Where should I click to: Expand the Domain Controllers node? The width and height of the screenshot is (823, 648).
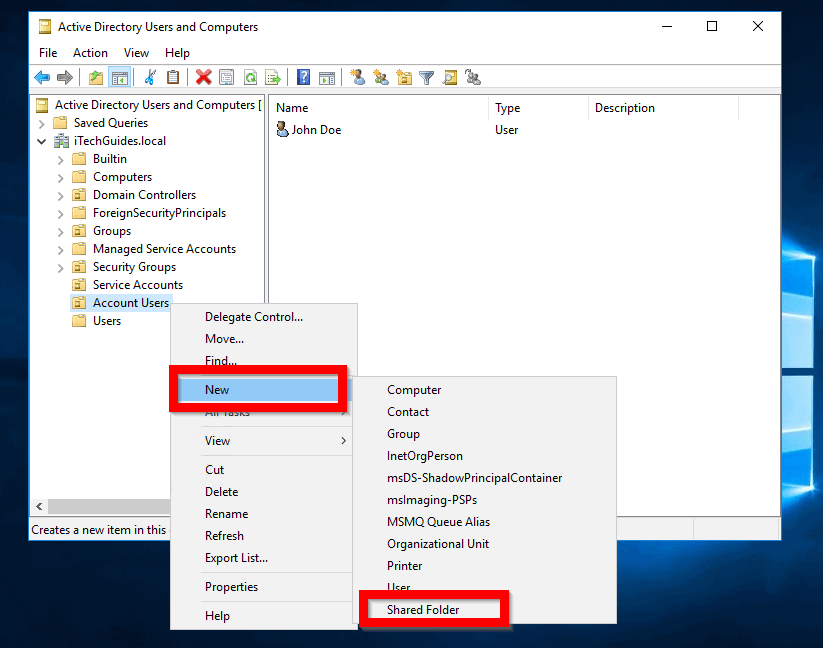tap(60, 196)
